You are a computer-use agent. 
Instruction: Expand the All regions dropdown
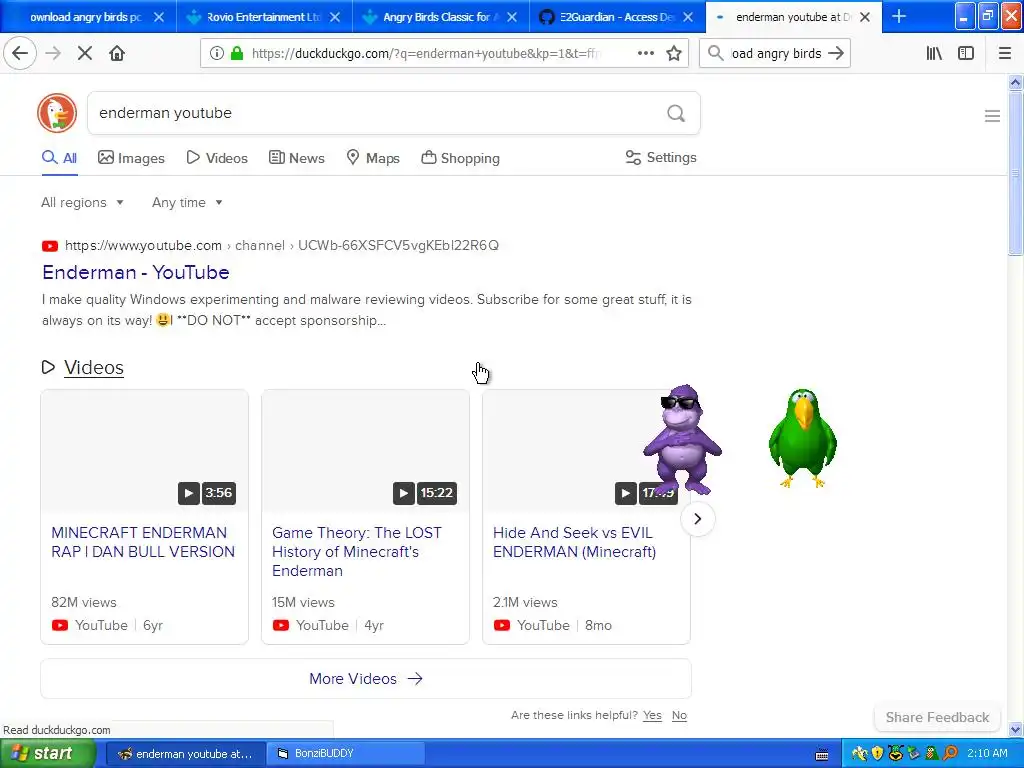point(82,202)
